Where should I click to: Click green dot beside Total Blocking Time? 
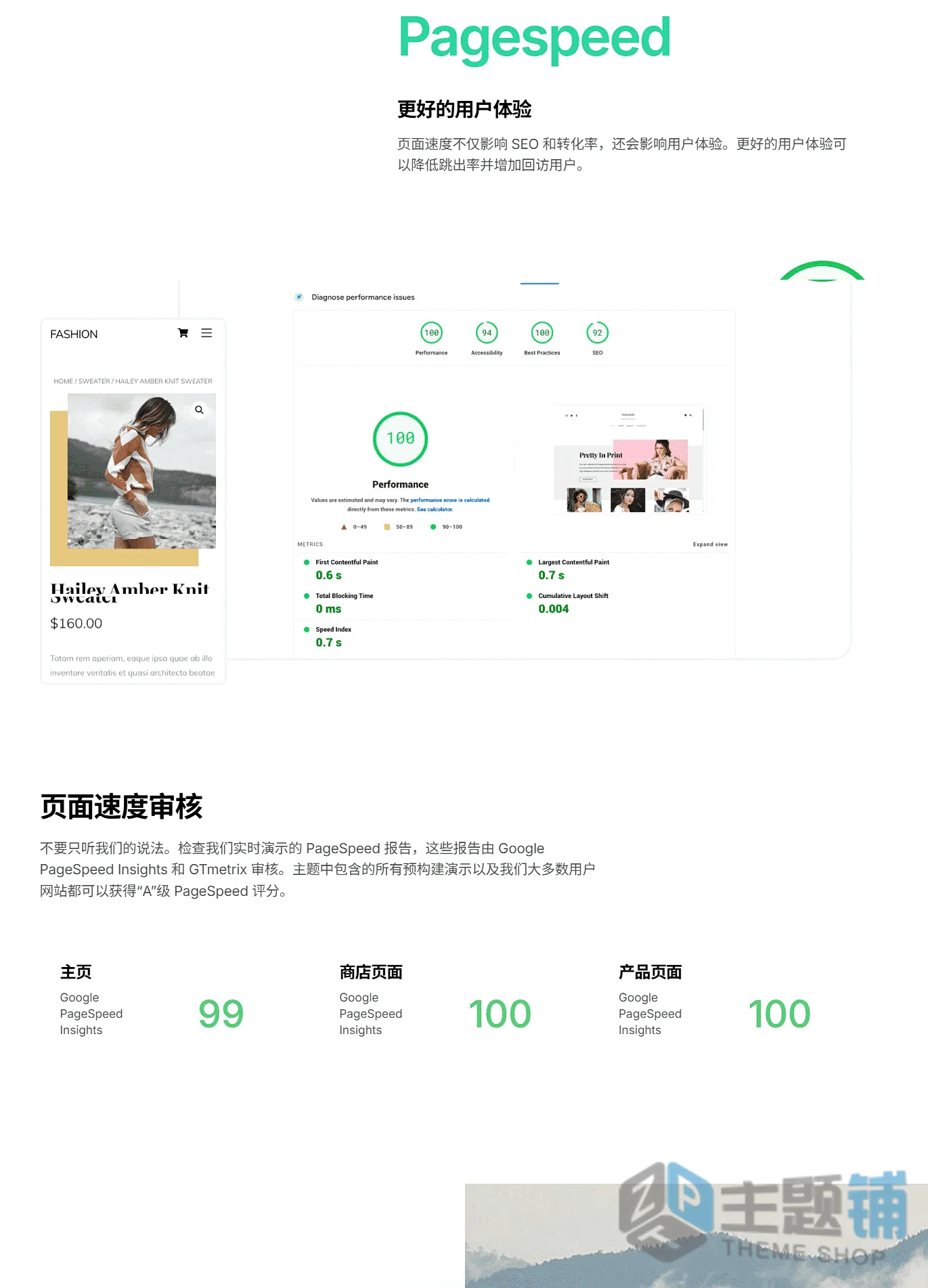[307, 596]
